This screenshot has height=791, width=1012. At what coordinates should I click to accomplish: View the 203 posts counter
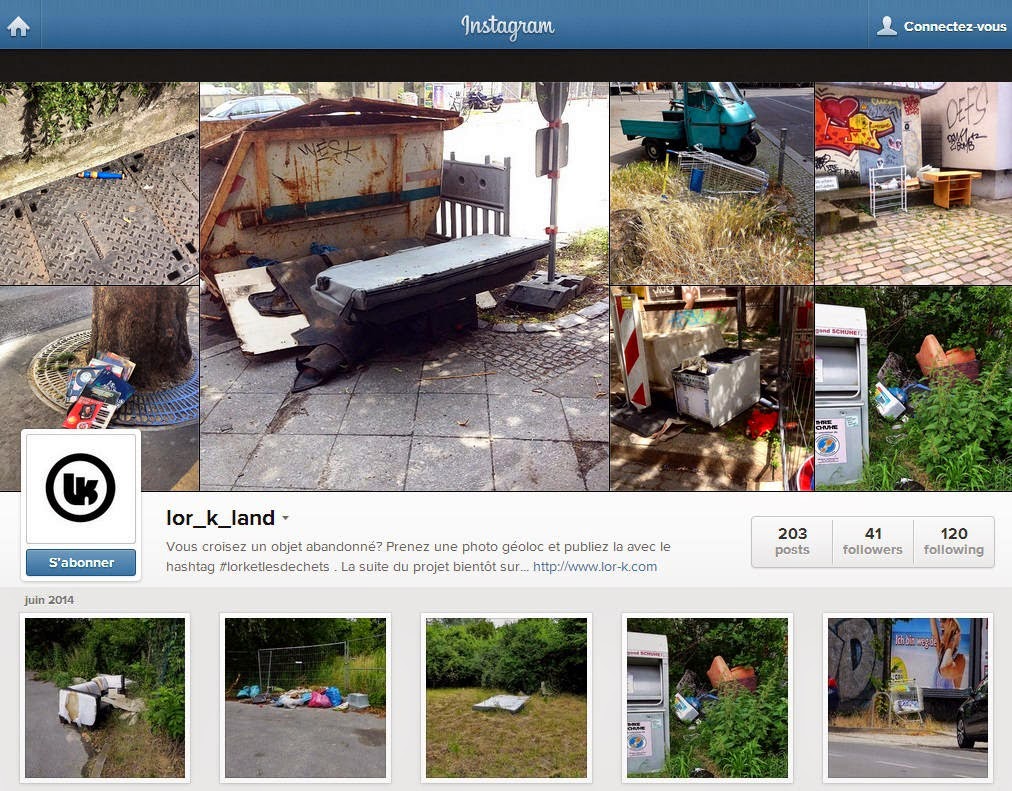[792, 542]
